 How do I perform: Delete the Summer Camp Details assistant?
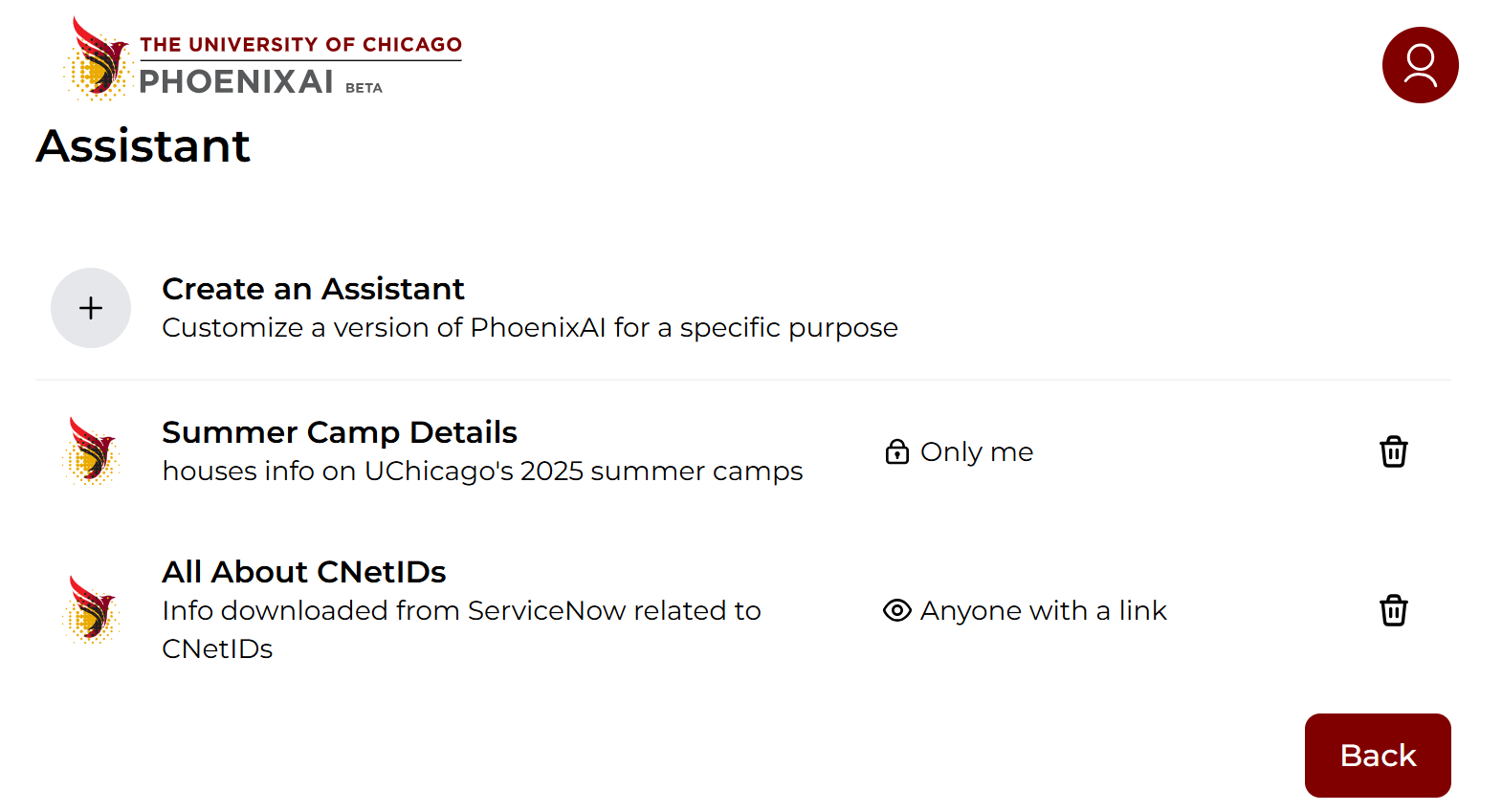pyautogui.click(x=1393, y=451)
